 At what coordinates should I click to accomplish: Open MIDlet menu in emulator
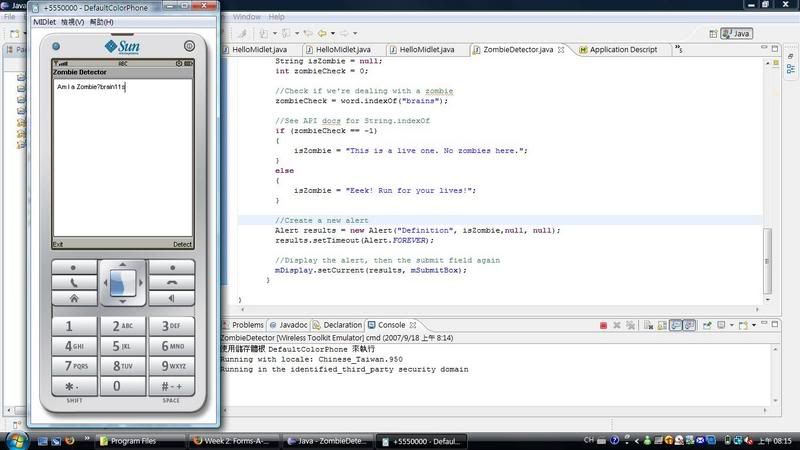(44, 22)
